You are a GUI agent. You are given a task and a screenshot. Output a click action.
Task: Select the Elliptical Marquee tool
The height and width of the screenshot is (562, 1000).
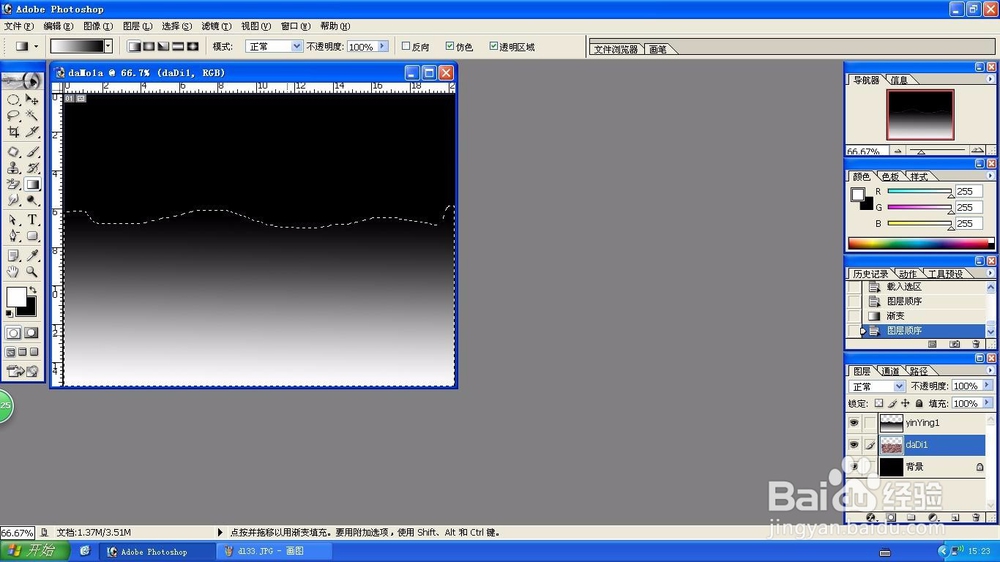coord(13,100)
